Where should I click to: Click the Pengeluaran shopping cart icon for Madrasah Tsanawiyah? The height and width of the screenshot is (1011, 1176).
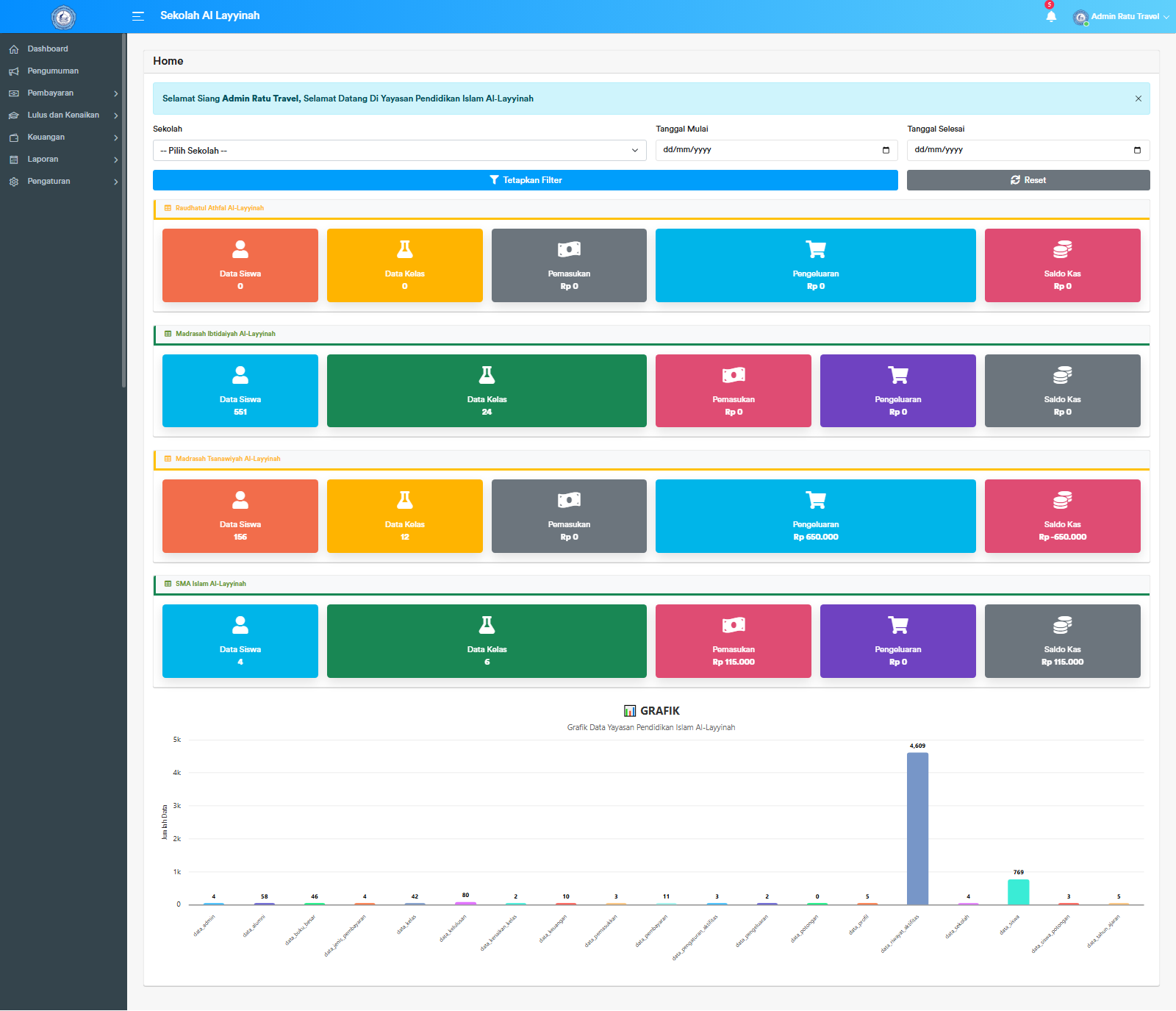[816, 500]
